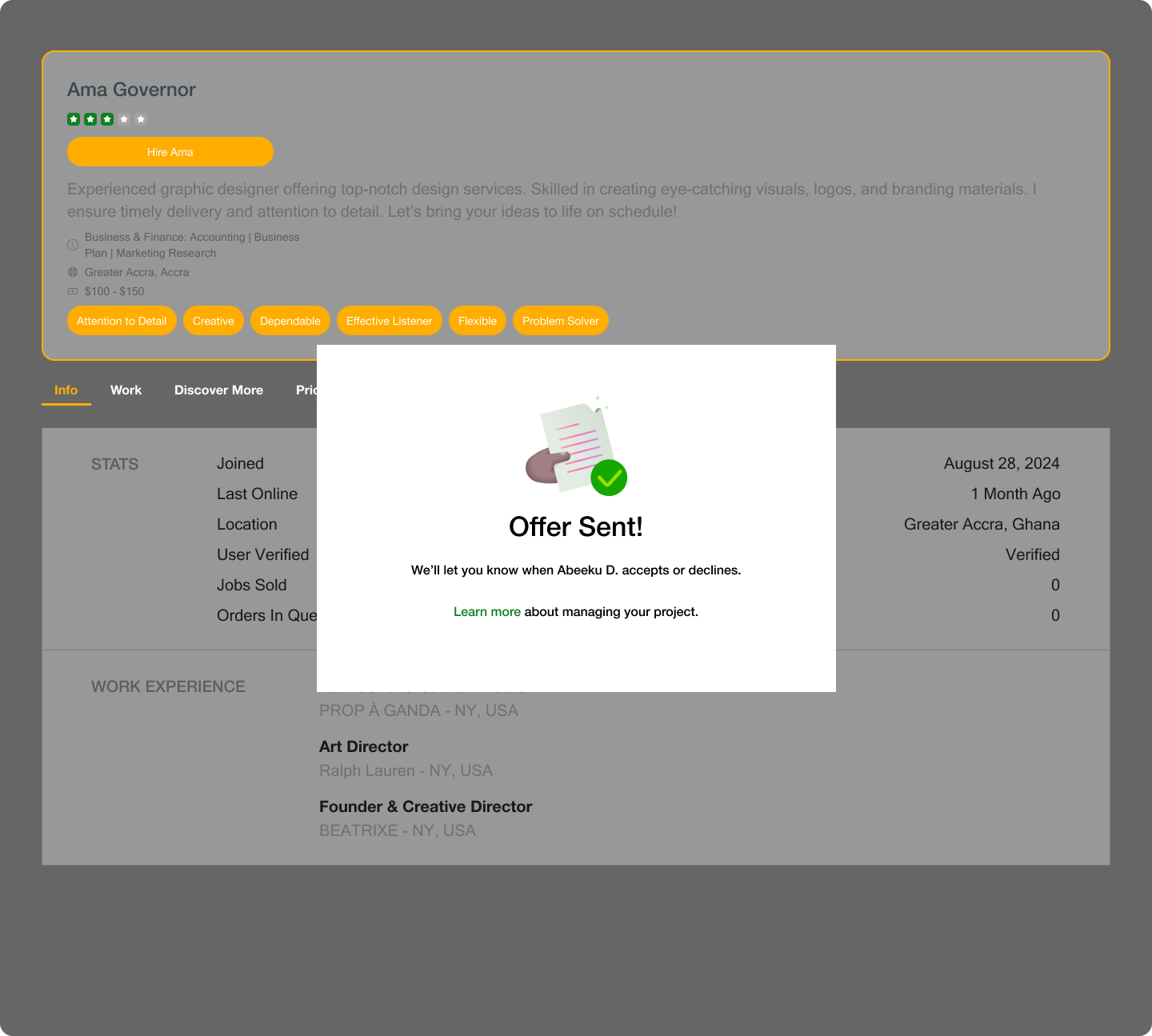Screen dimensions: 1152x1036
Task: Click the Flexible skill tag
Action: click(478, 321)
